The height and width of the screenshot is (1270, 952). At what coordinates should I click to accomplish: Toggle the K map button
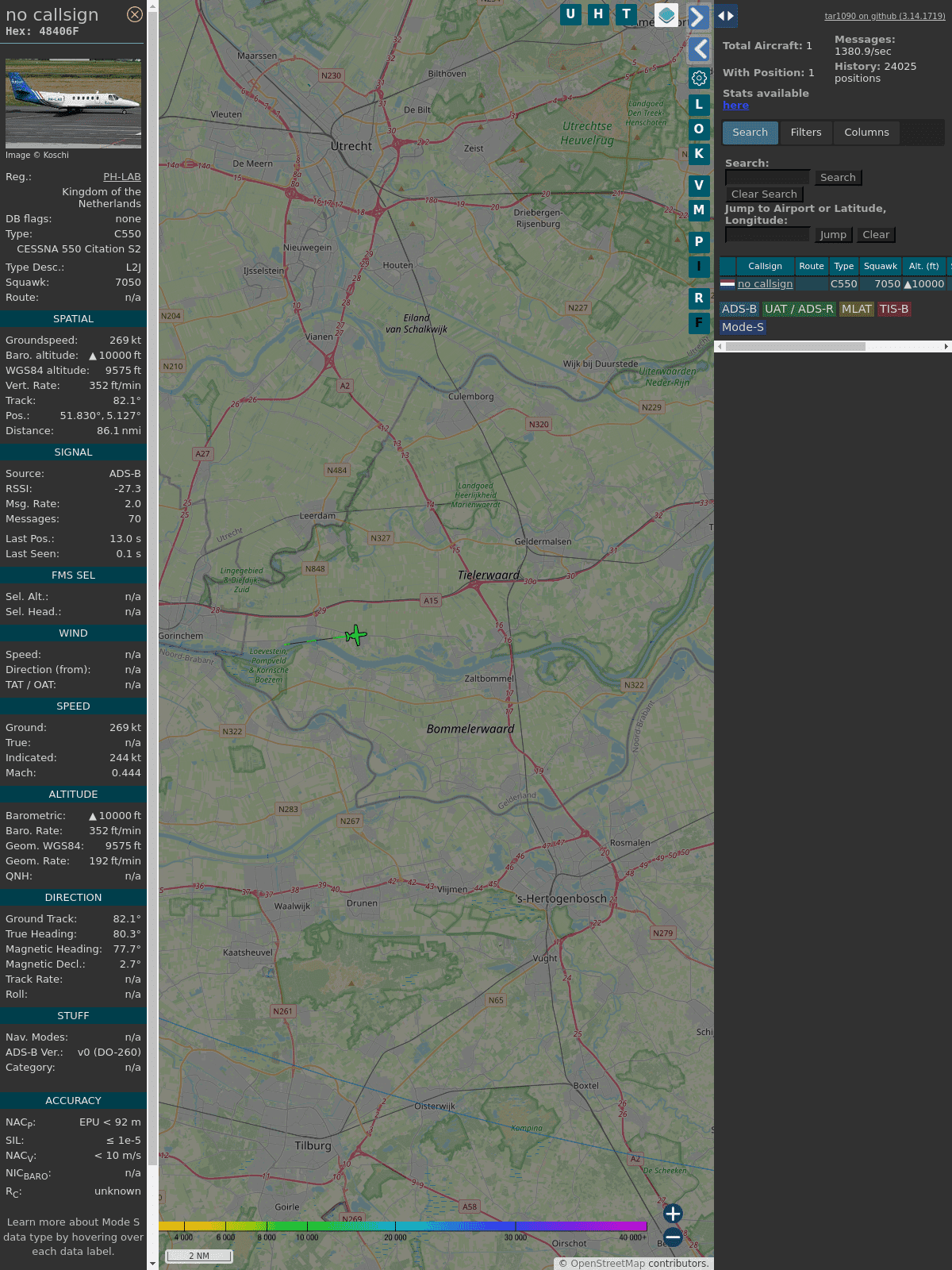click(699, 154)
